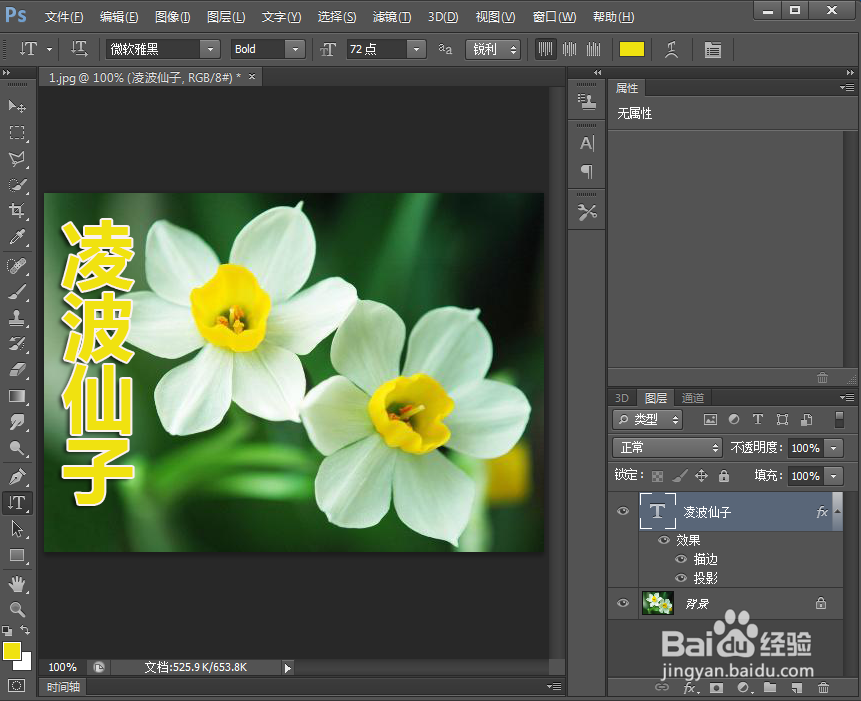Click the warp text icon
861x701 pixels.
click(x=671, y=49)
